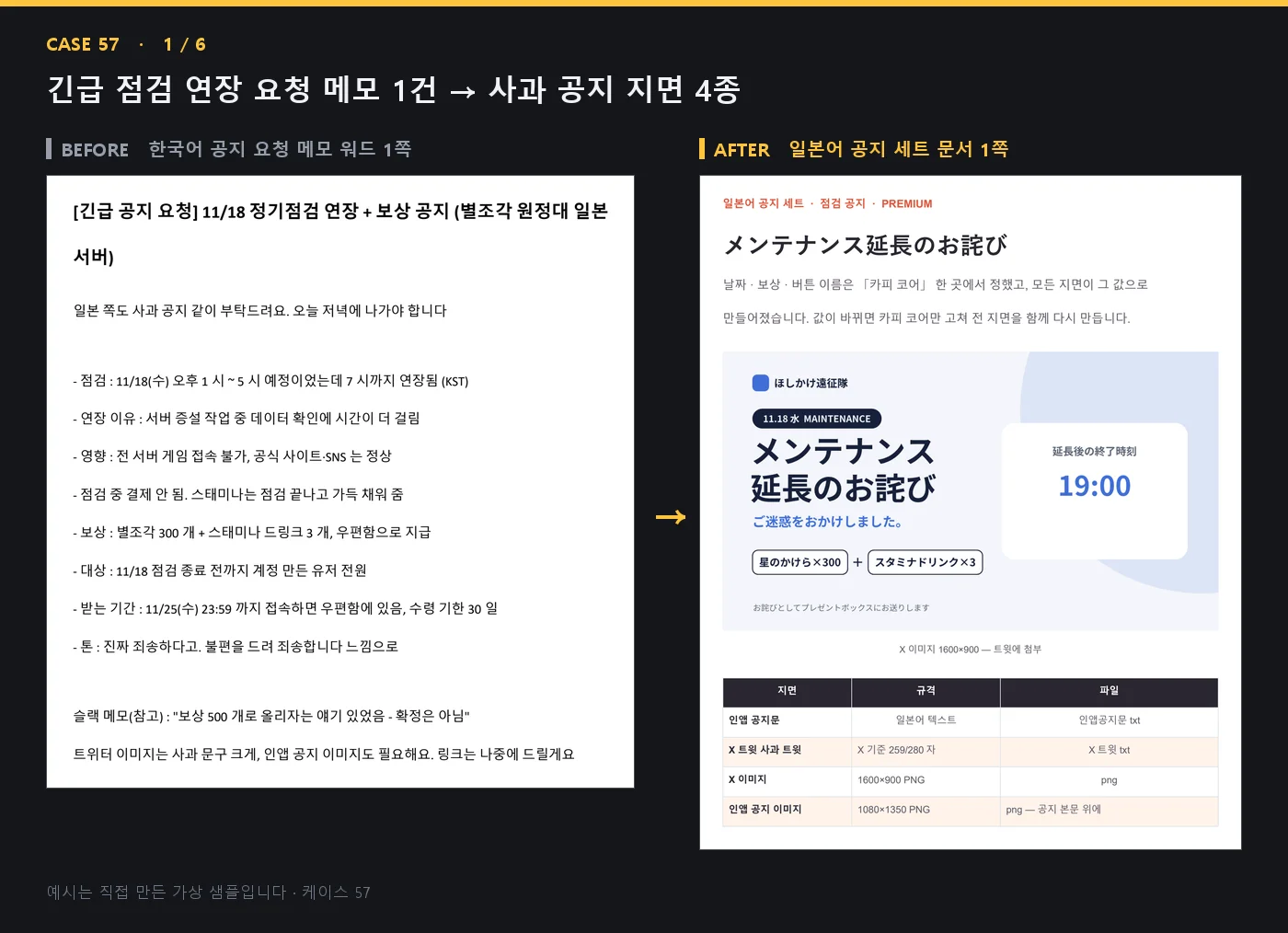Click the '슬랙 메모(참고)' line in memo
This screenshot has width=1288, height=933.
271,716
